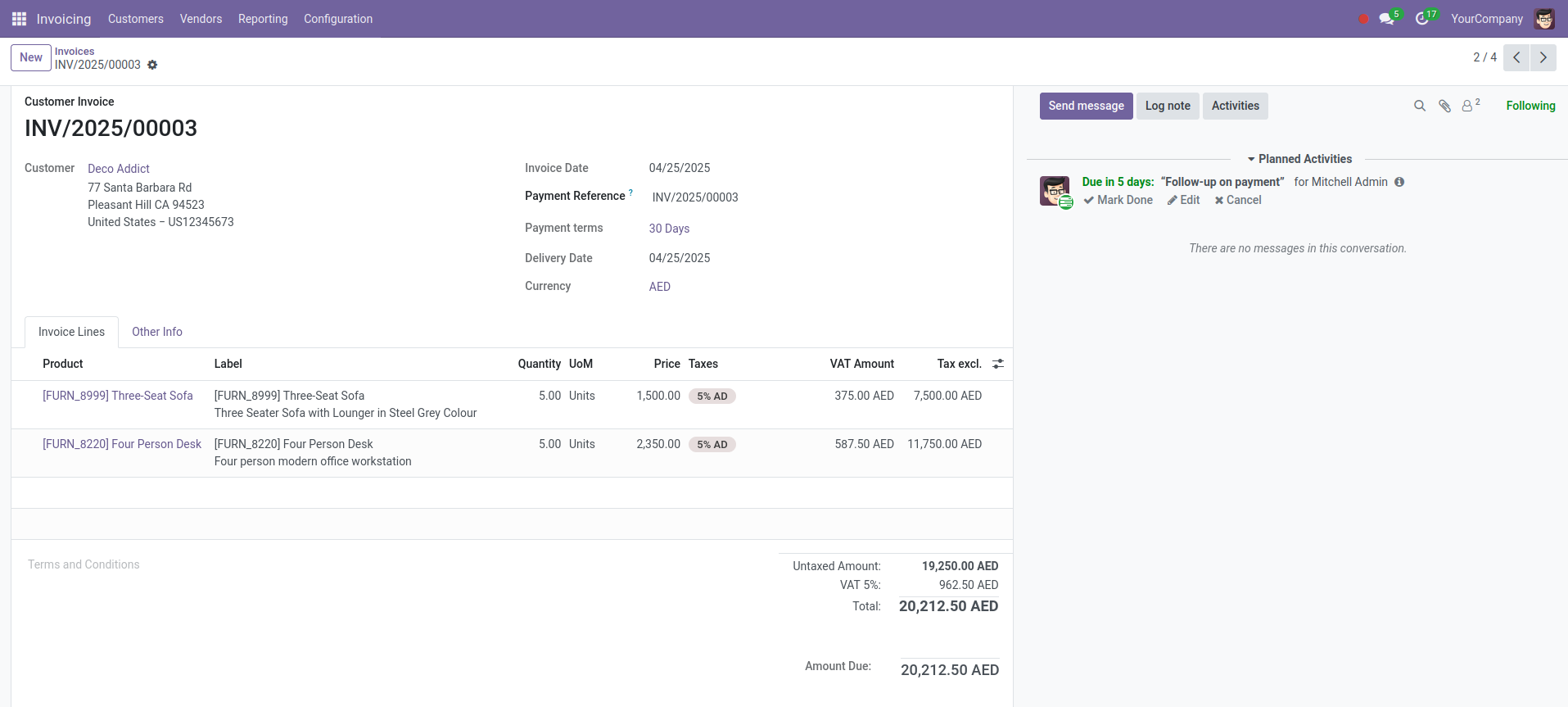Open the Customers menu
The width and height of the screenshot is (1568, 707).
click(136, 19)
